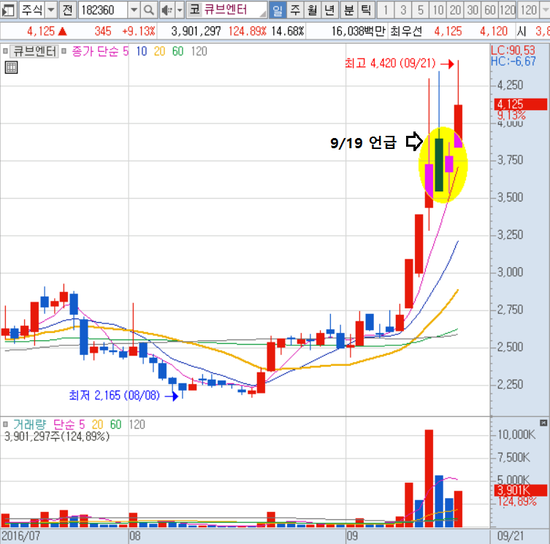Viewport: 550px width, 544px height.
Task: Click the small close icon on volume pane
Action: click(x=543, y=423)
